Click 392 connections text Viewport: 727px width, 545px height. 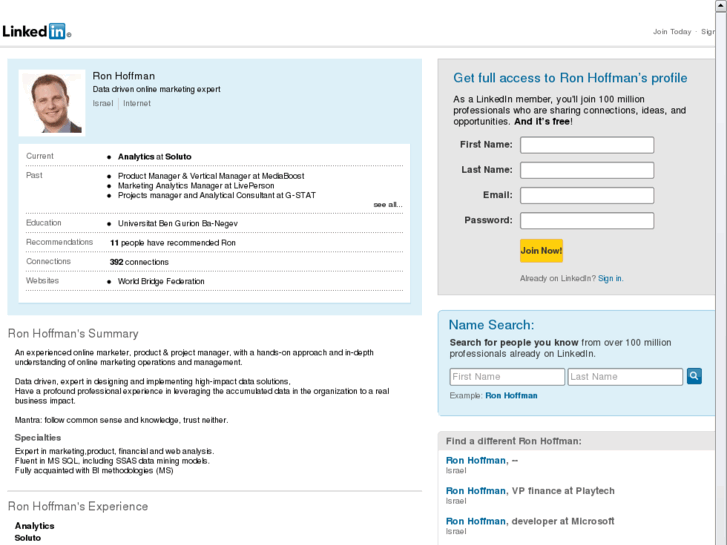click(139, 262)
